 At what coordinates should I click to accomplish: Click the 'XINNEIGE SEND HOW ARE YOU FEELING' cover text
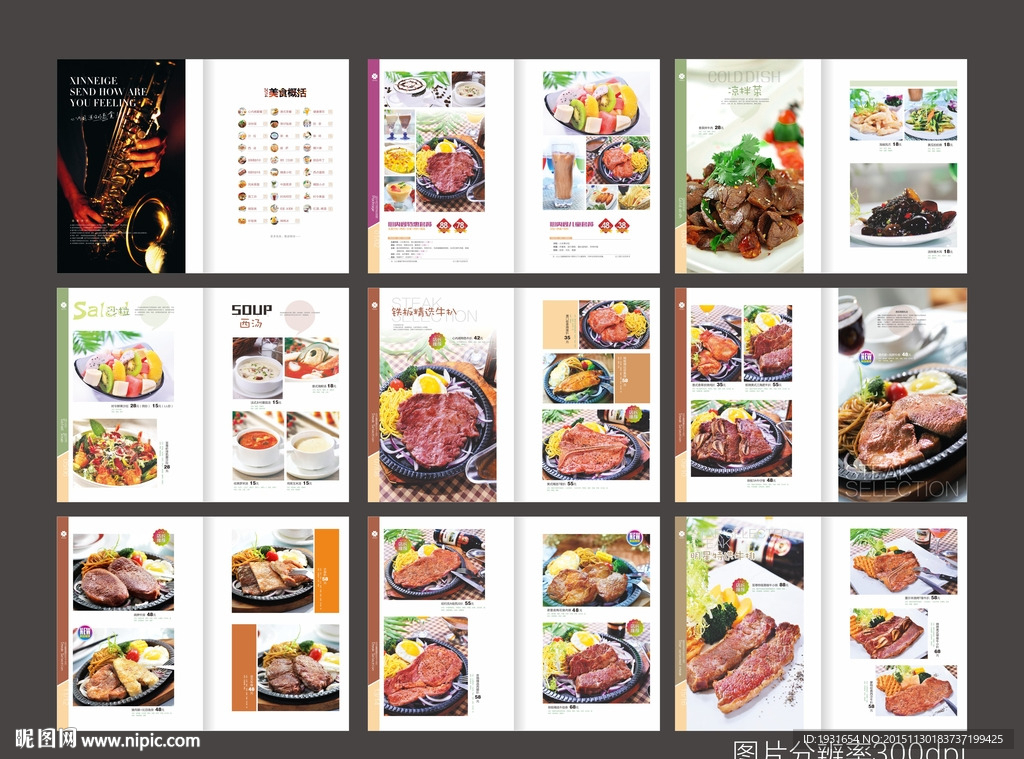coord(108,91)
